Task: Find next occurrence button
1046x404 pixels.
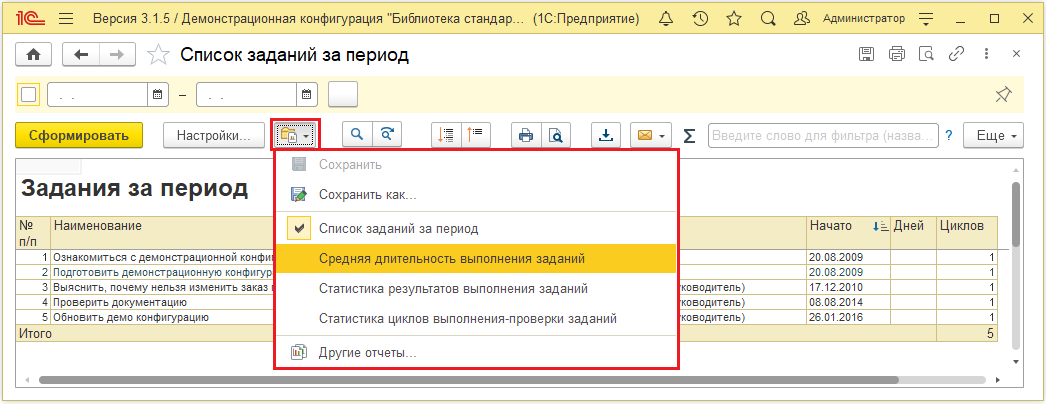Action: [387, 135]
